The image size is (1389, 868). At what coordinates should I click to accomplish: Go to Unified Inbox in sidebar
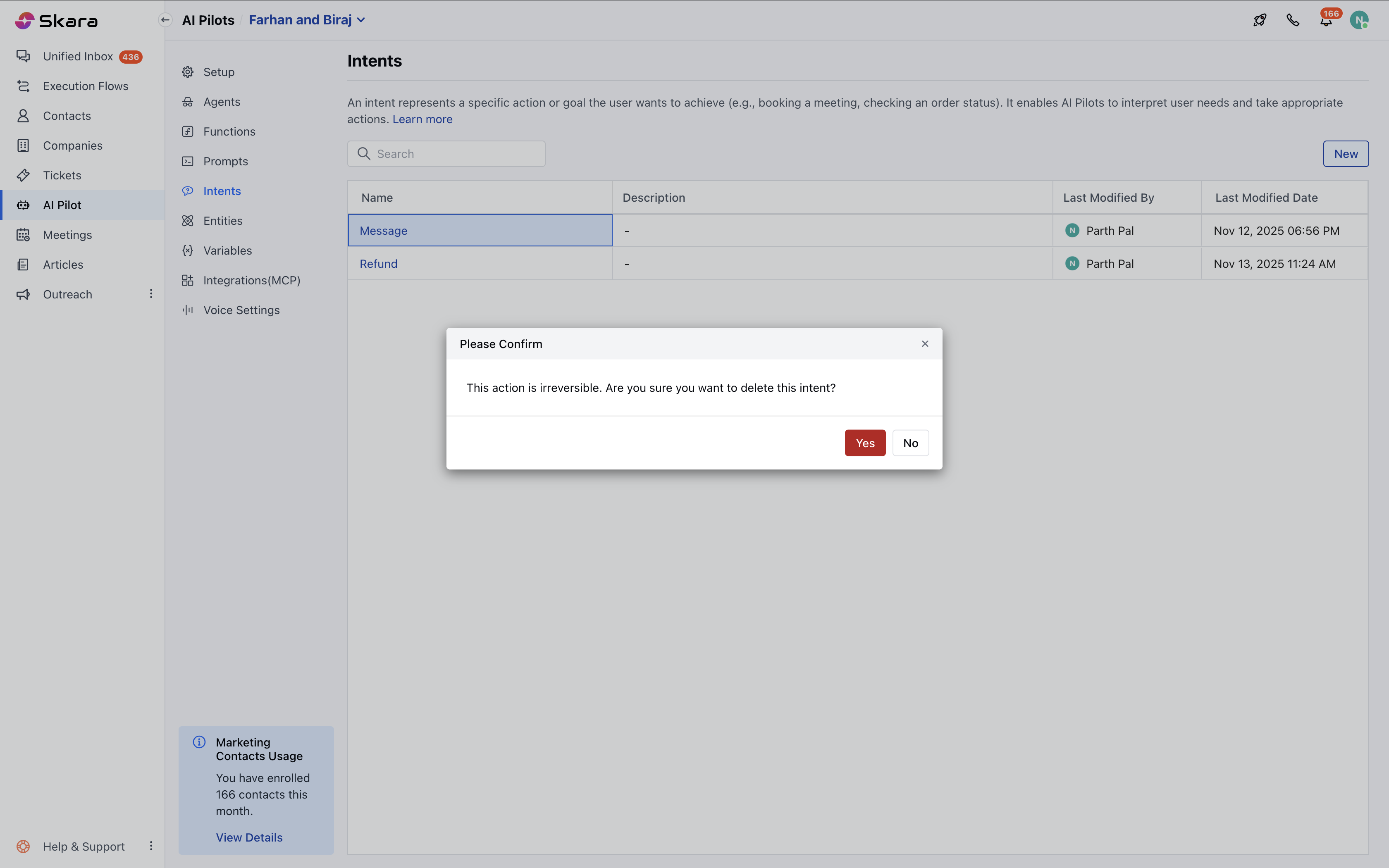78,56
